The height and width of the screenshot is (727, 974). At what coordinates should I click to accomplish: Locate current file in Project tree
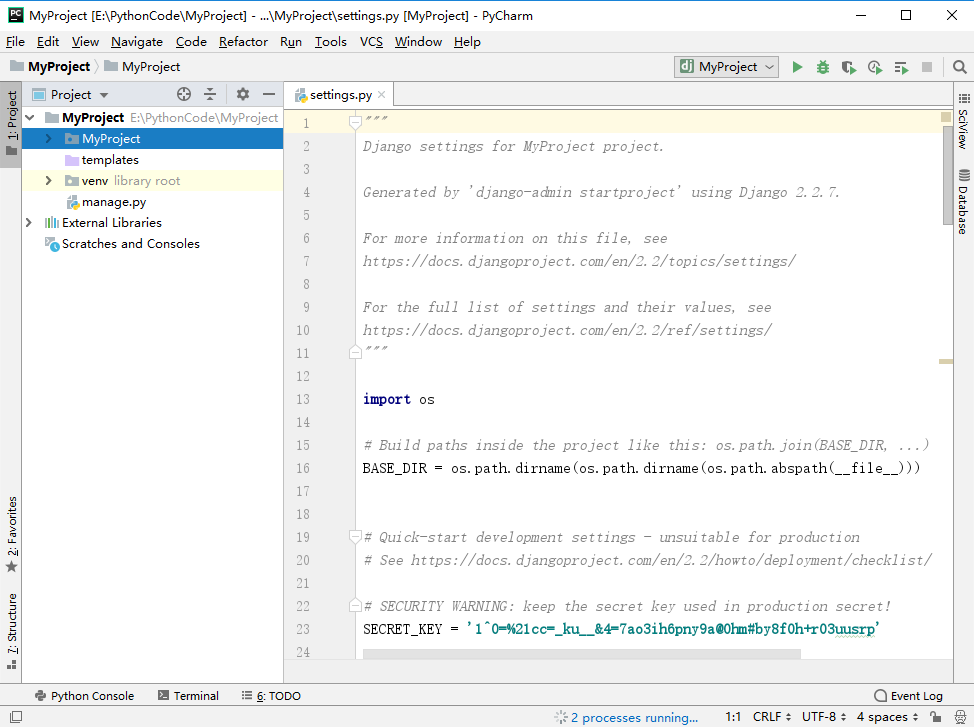pyautogui.click(x=184, y=94)
